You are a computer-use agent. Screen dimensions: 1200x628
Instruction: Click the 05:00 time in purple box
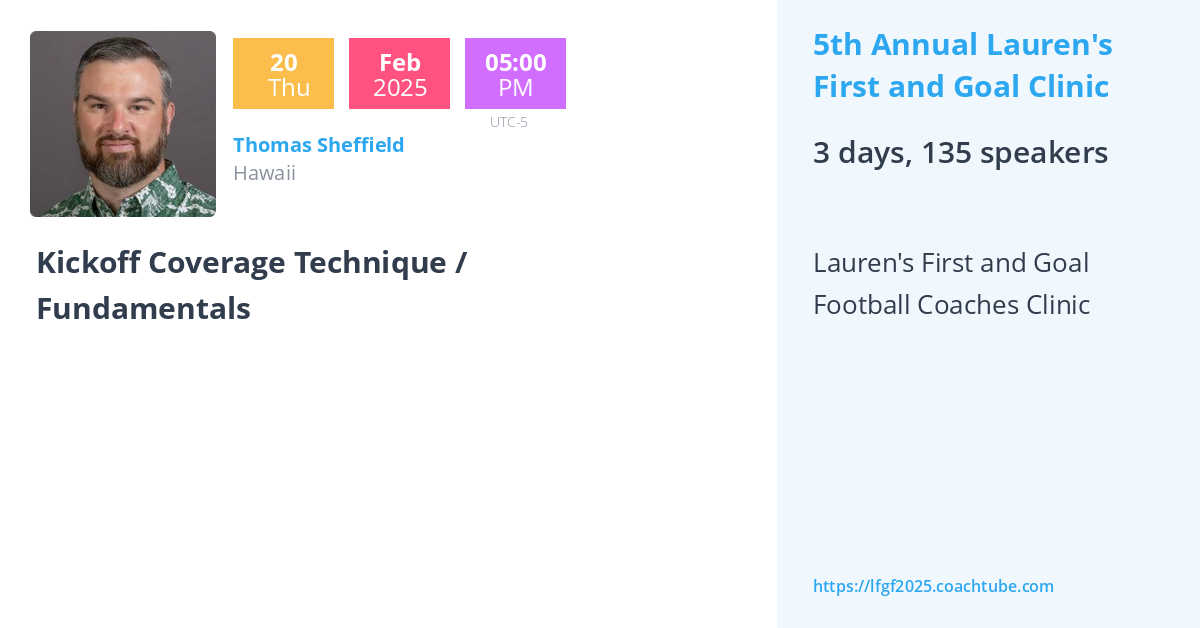515,62
